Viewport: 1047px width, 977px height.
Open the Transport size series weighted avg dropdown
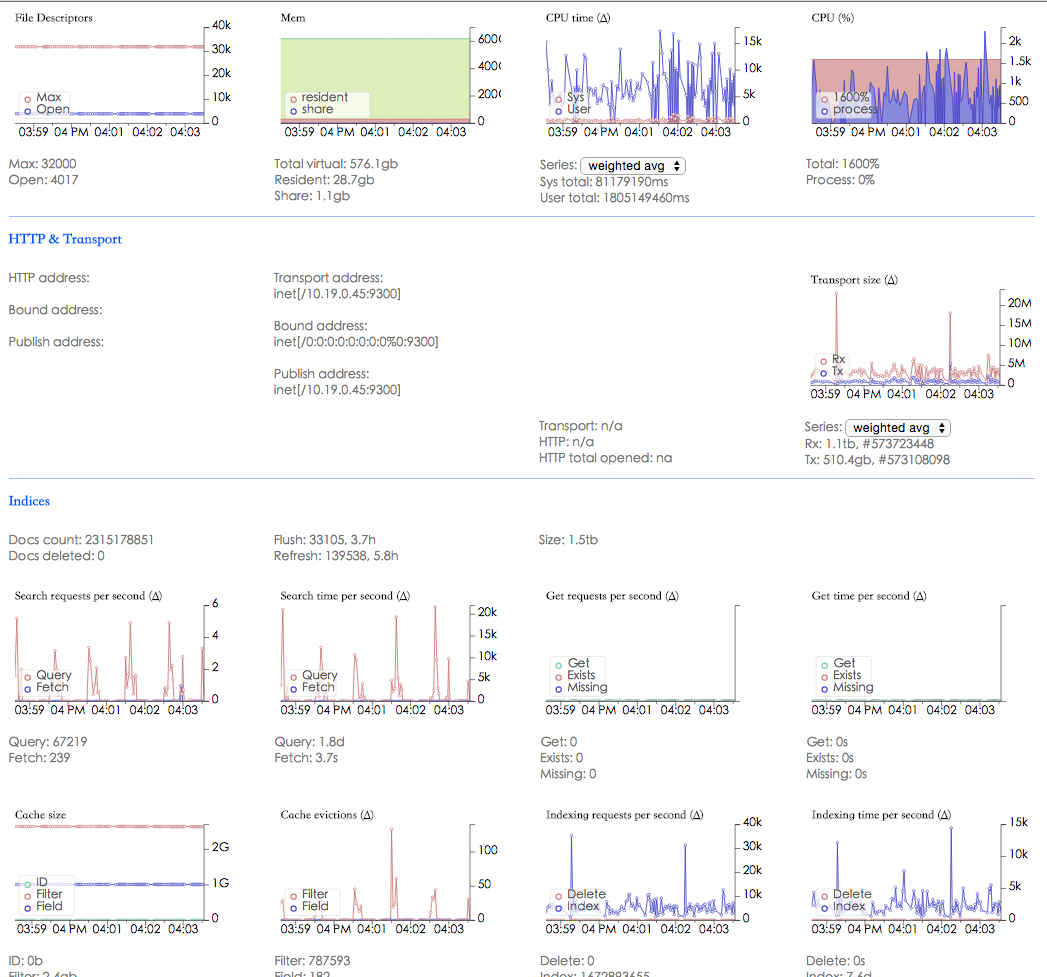pos(897,428)
